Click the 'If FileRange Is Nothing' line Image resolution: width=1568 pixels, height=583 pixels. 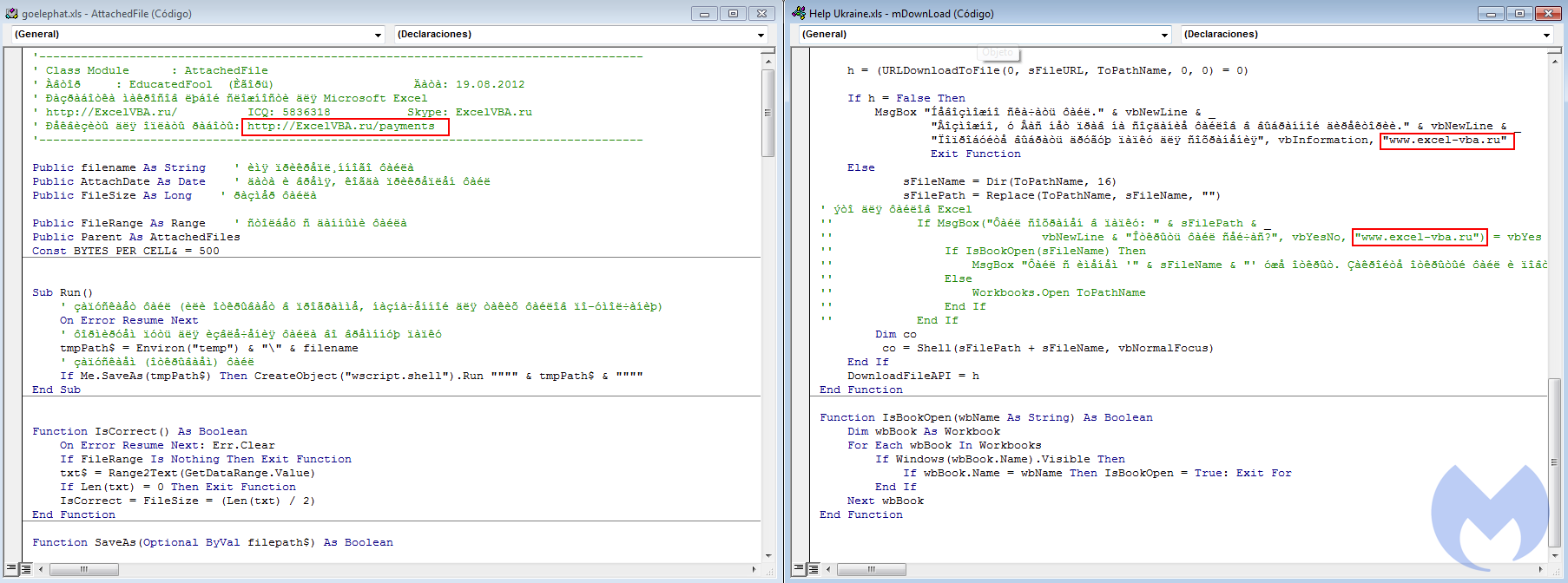click(206, 459)
